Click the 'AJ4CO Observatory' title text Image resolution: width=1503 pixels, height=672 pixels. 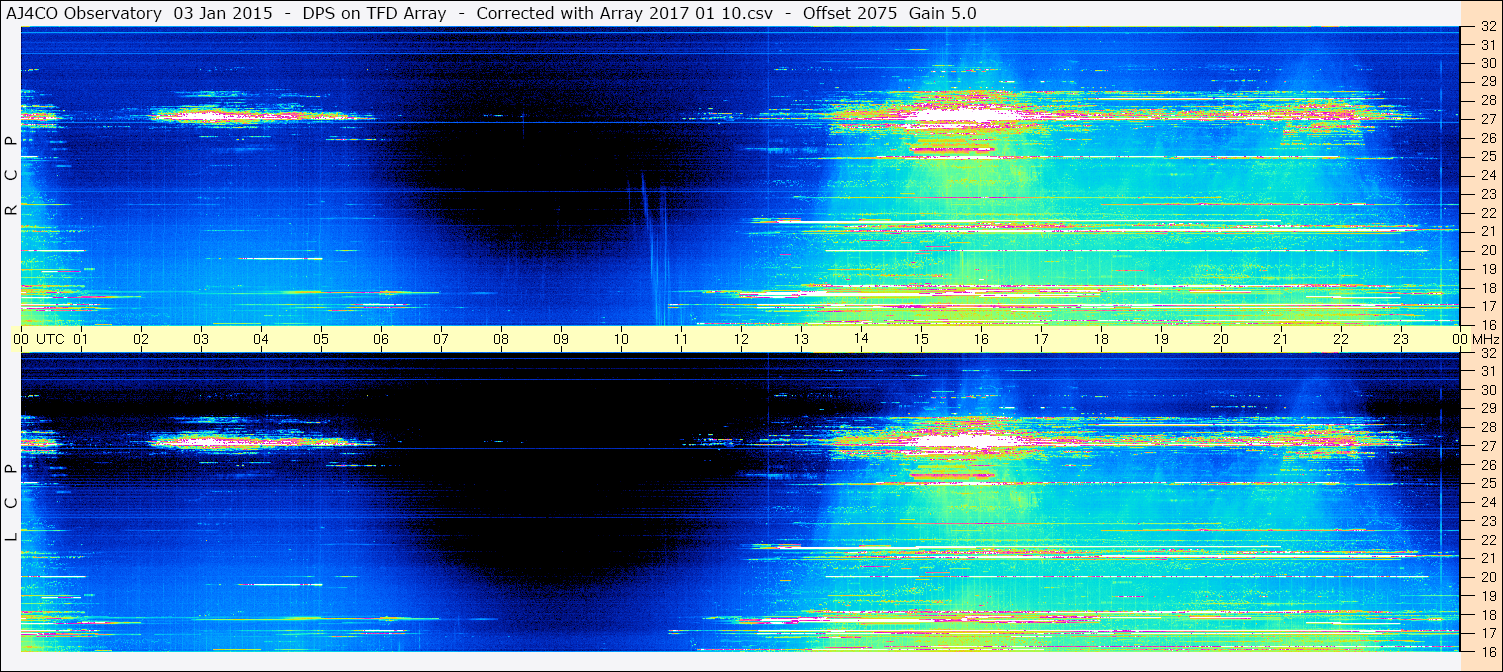(84, 13)
